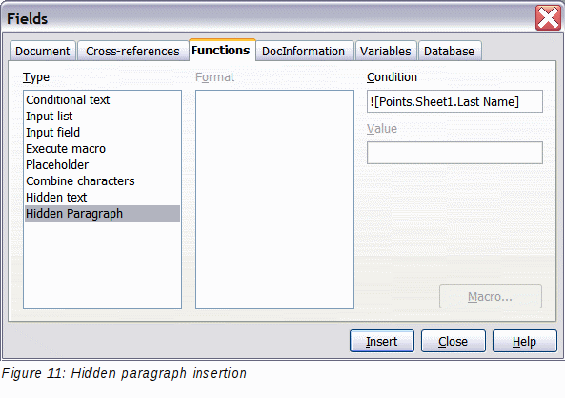Switch to the Document tab
This screenshot has height=398, width=566.
click(x=43, y=51)
